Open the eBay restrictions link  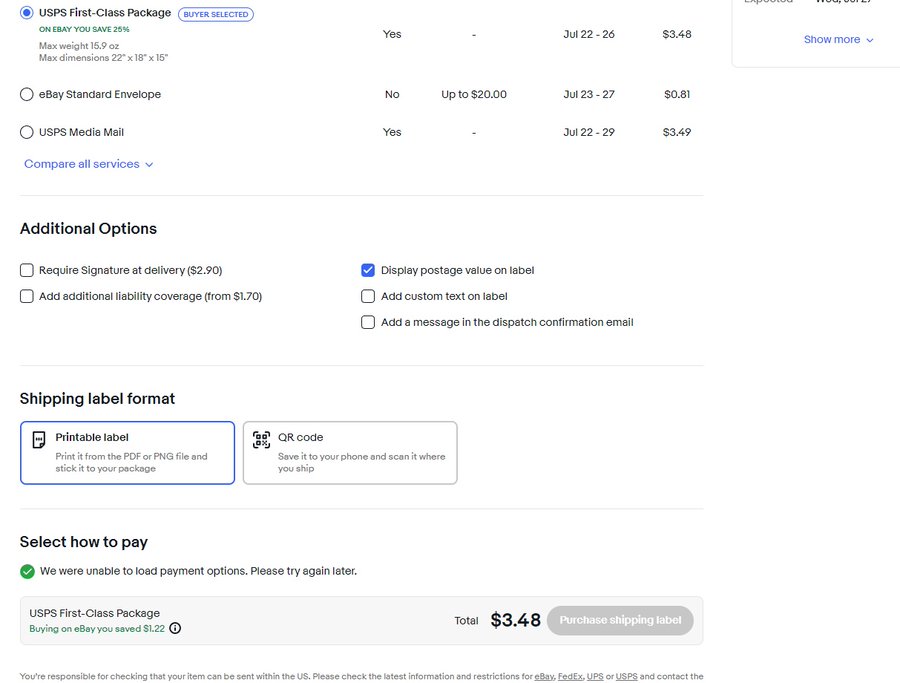click(544, 677)
